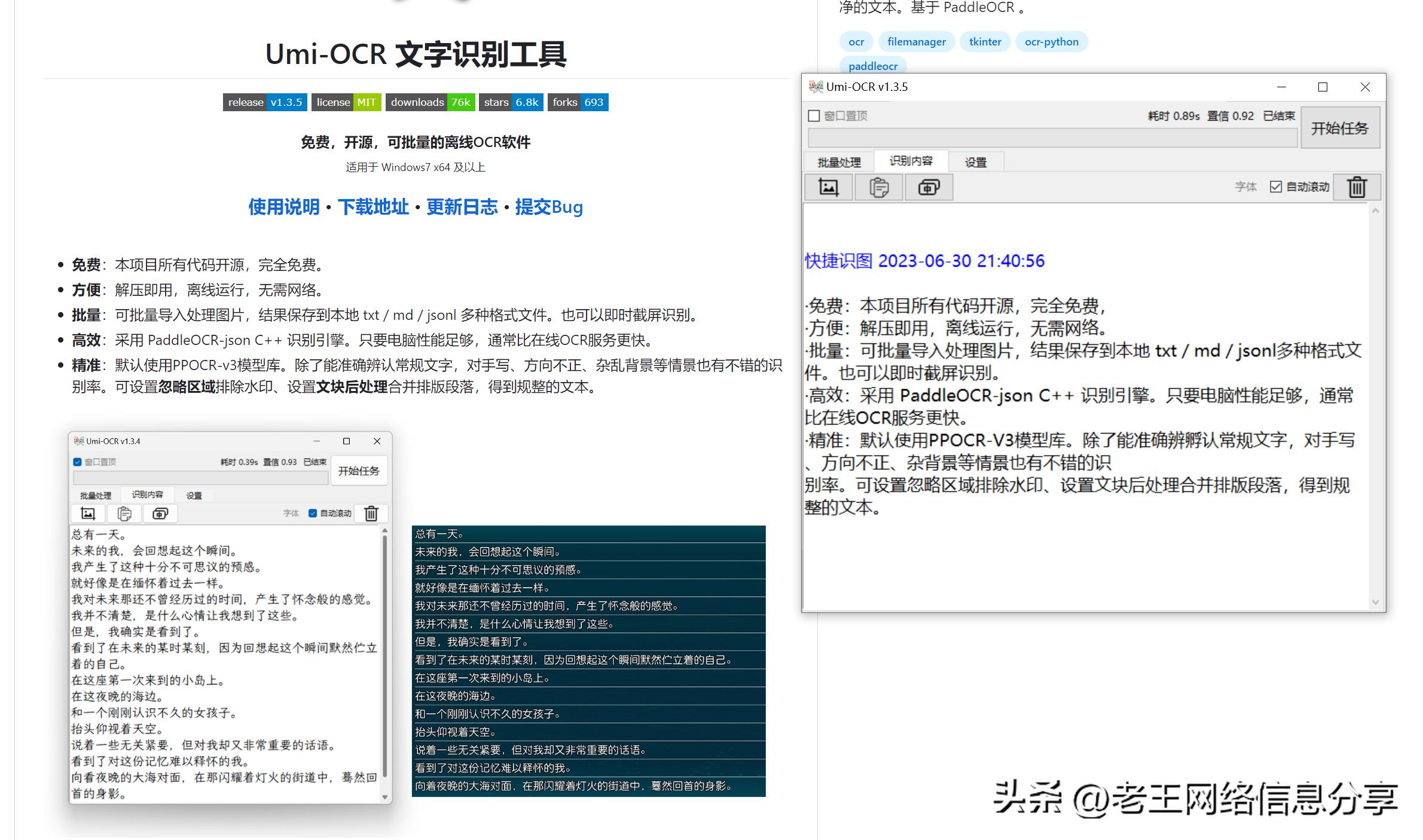Select the import image icon in Umi-OCR v1.3.4
Viewport: 1423px width, 840px height.
pyautogui.click(x=88, y=513)
